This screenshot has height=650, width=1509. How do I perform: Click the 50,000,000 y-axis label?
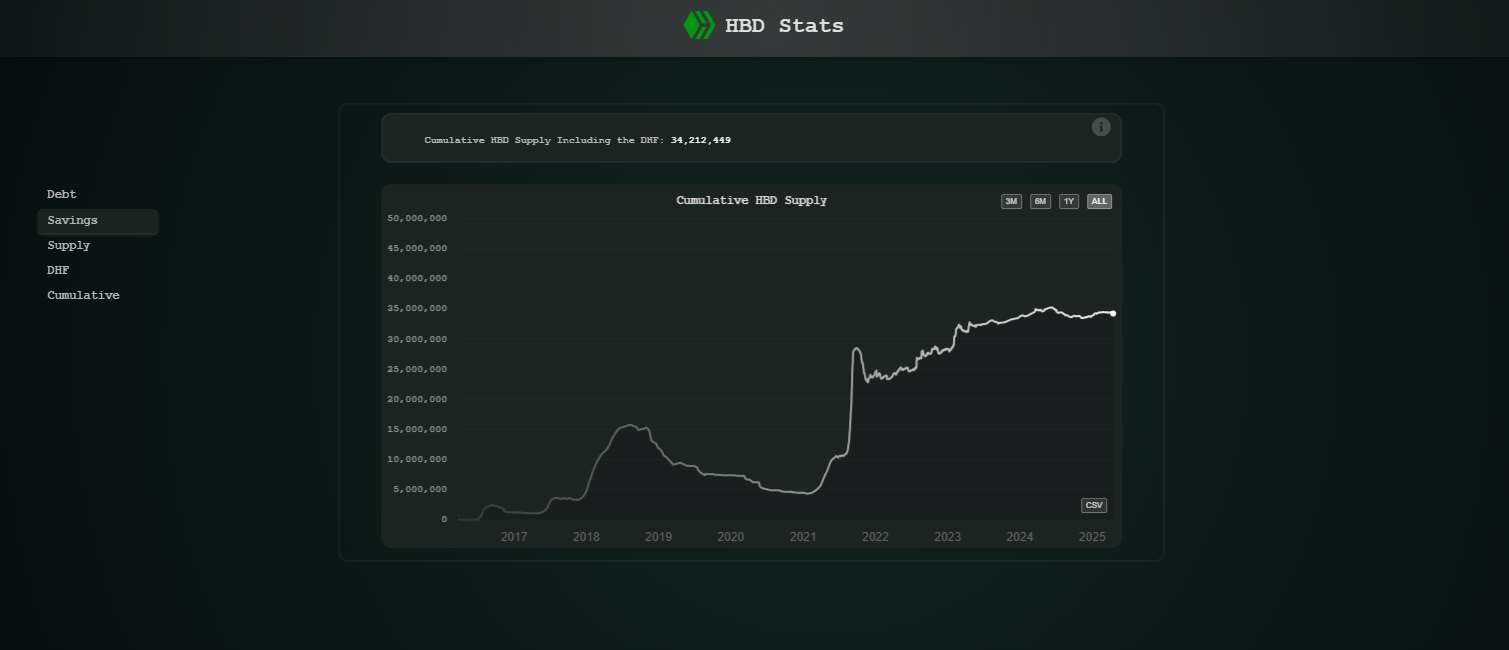(x=417, y=218)
